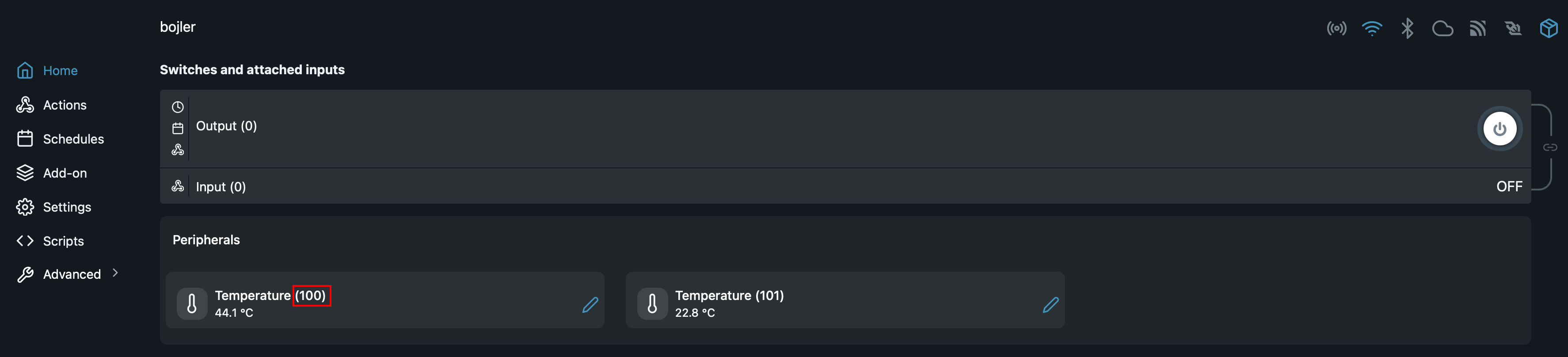
Task: Click the access point status icon
Action: [x=1336, y=29]
